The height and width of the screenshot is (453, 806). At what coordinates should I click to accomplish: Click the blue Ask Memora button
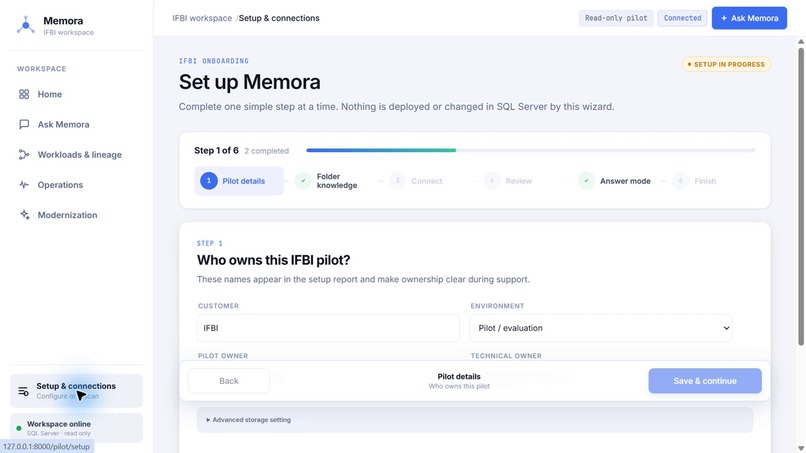click(749, 18)
